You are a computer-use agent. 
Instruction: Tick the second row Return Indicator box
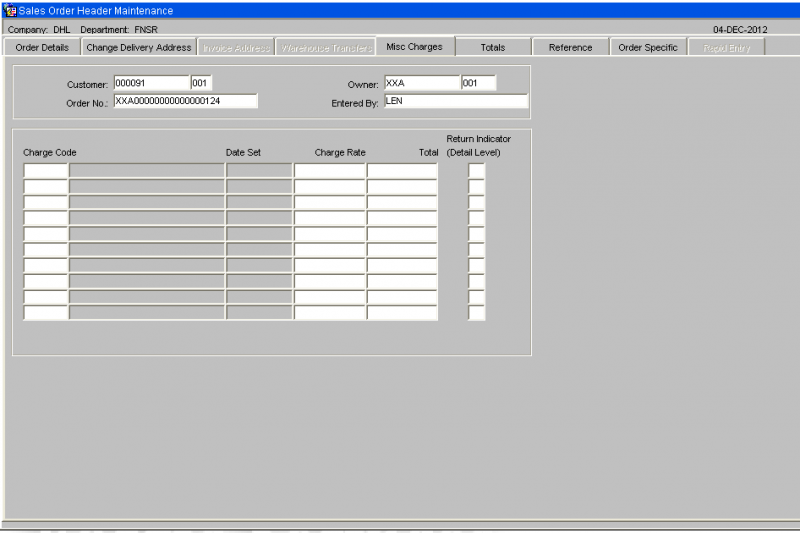point(476,186)
